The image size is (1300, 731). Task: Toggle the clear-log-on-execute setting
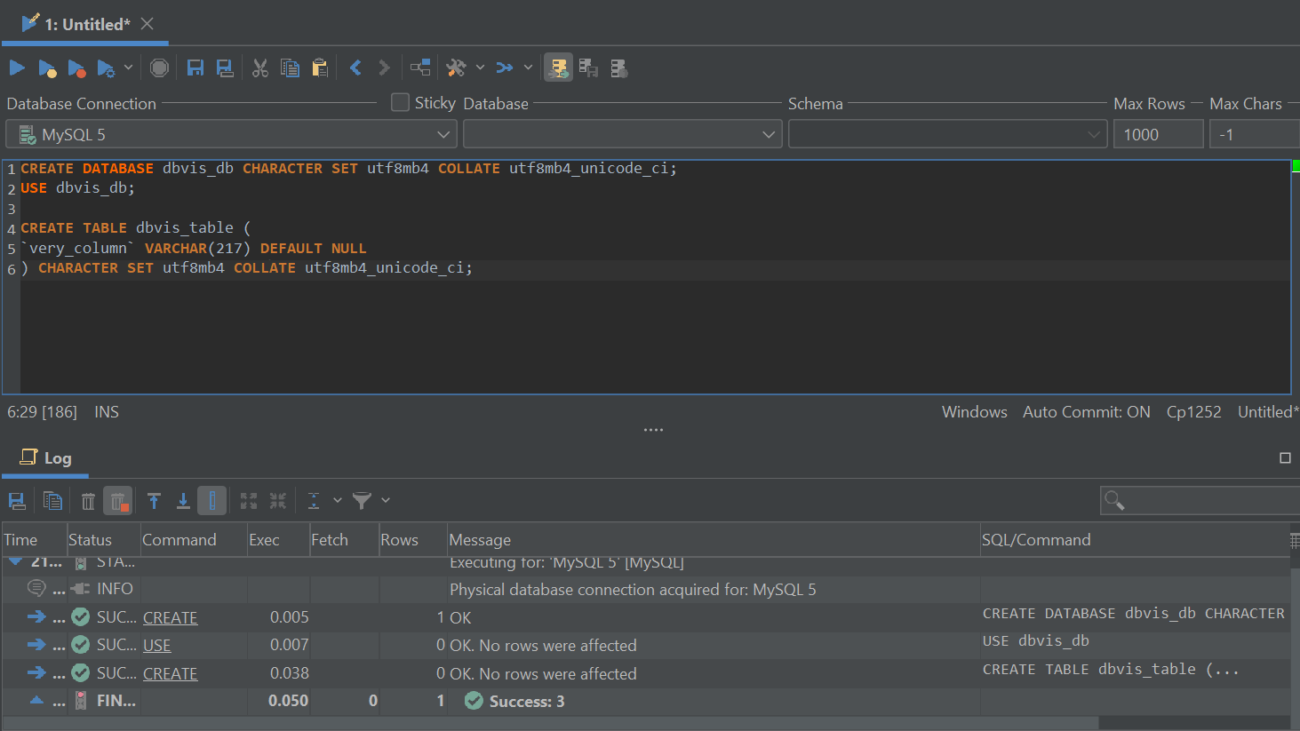point(116,500)
